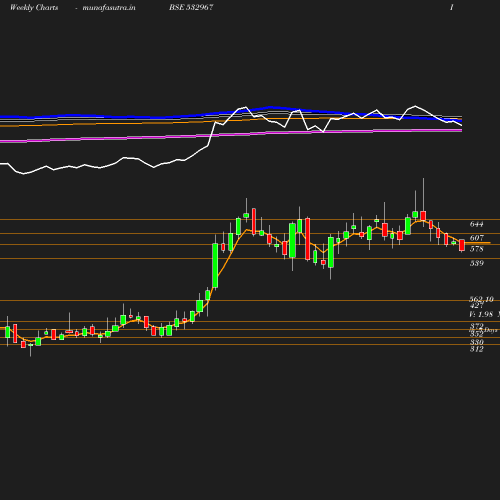The height and width of the screenshot is (500, 500).
Task: Click the "munafasutra.in" site label
Action: pyautogui.click(x=109, y=7)
